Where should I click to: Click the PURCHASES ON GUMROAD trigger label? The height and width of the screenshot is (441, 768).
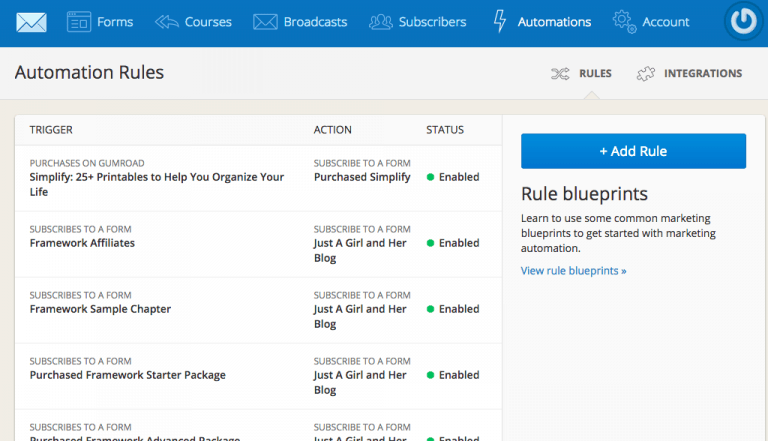tap(87, 163)
